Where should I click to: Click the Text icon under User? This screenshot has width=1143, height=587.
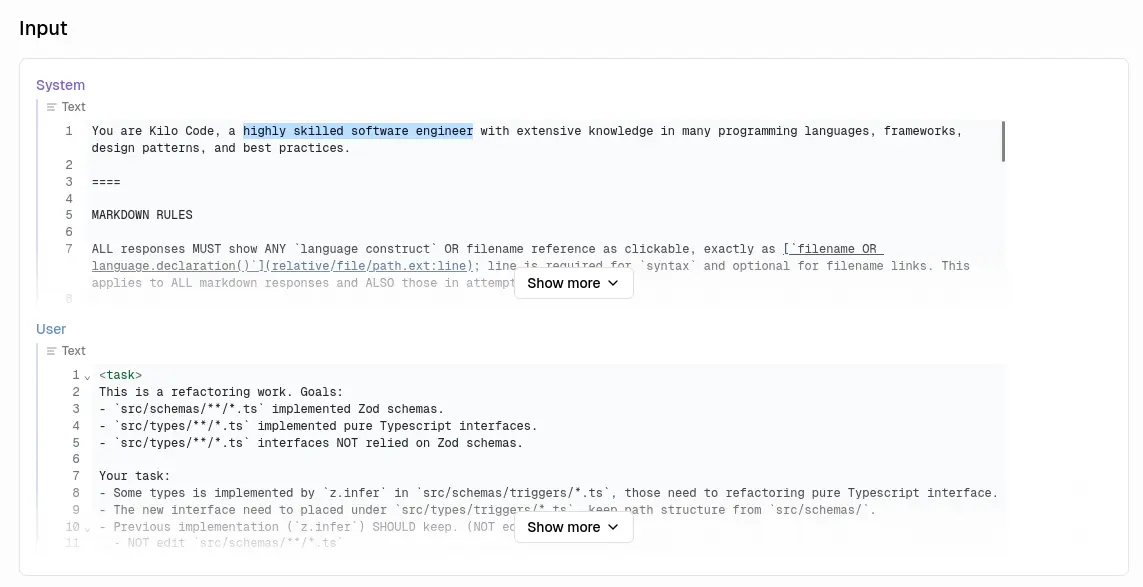tap(52, 351)
